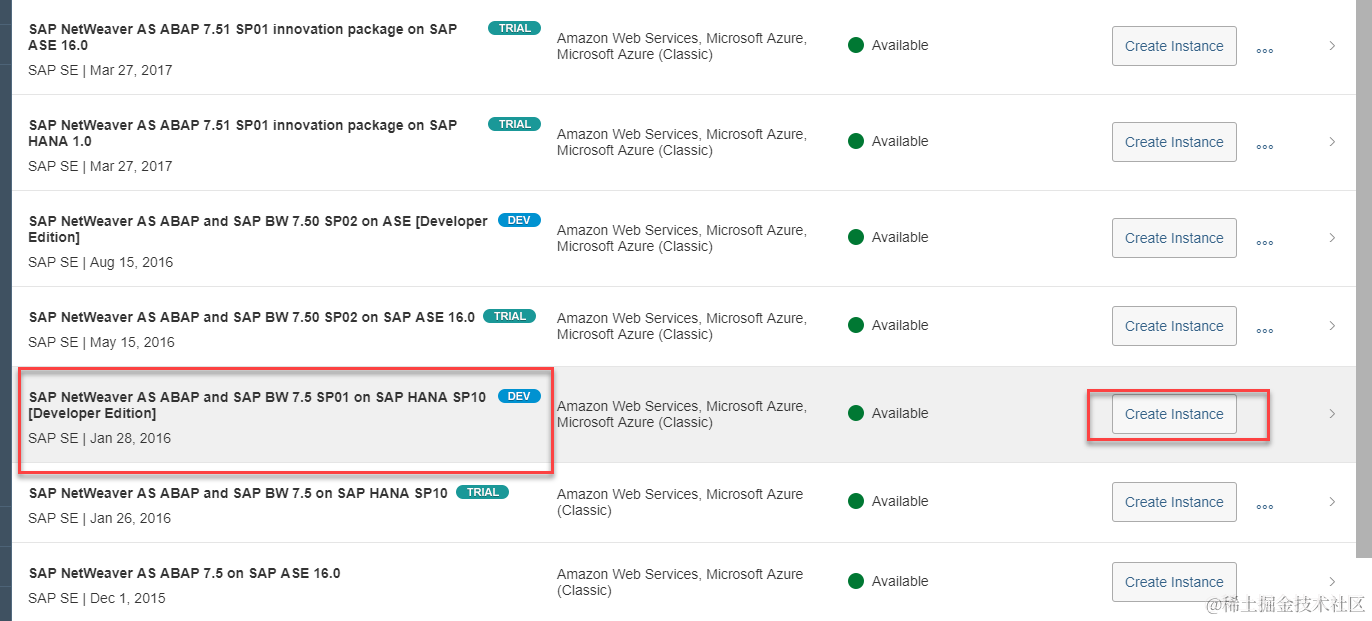1372x621 pixels.
Task: Click TRIAL badge on ABAP 7.51 SAP ASE 16.0 row
Action: point(514,28)
